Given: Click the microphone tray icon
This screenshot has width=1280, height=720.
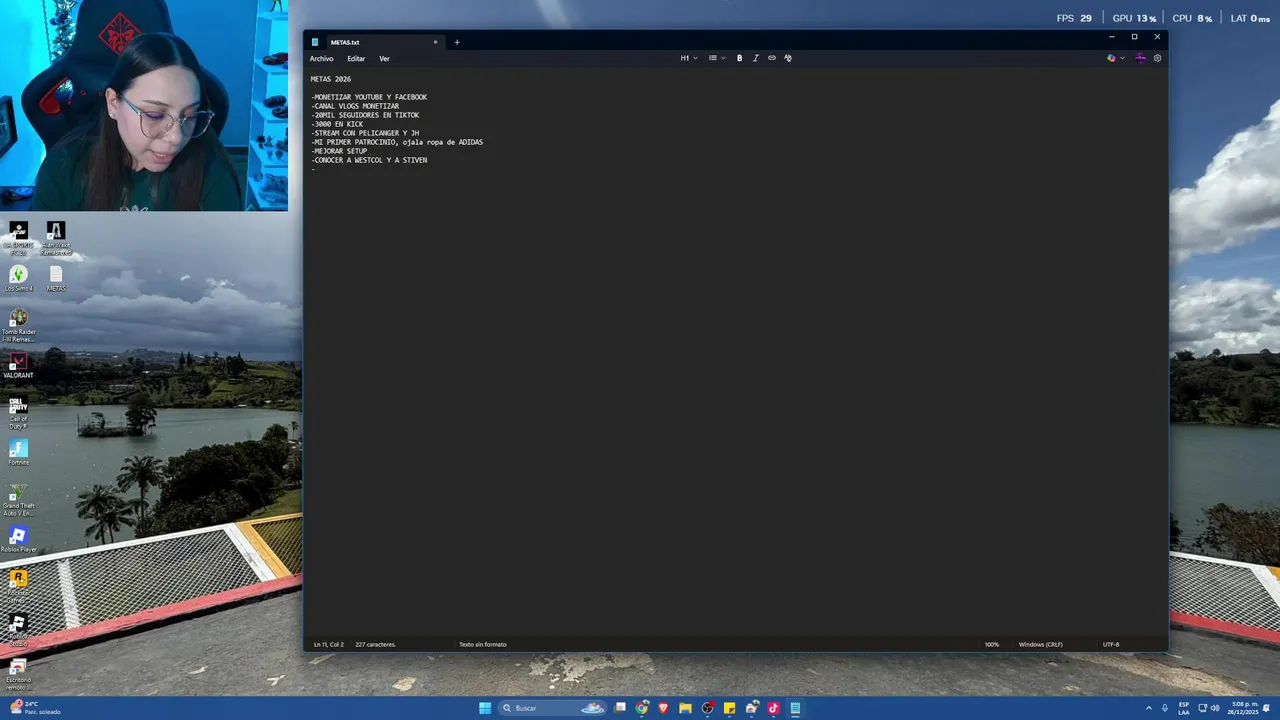Looking at the screenshot, I should coord(1164,708).
